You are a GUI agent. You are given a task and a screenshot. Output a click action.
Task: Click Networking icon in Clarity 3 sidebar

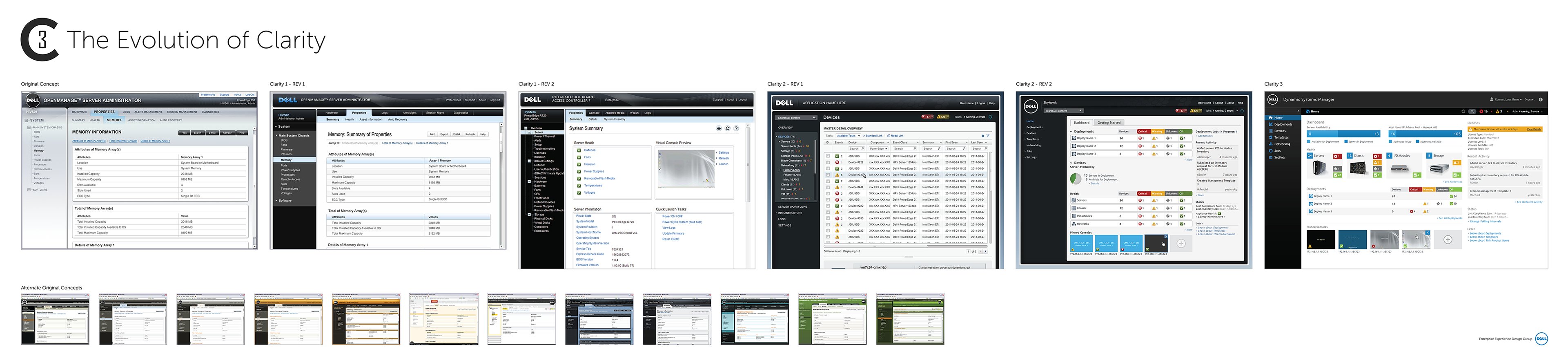(x=1271, y=144)
